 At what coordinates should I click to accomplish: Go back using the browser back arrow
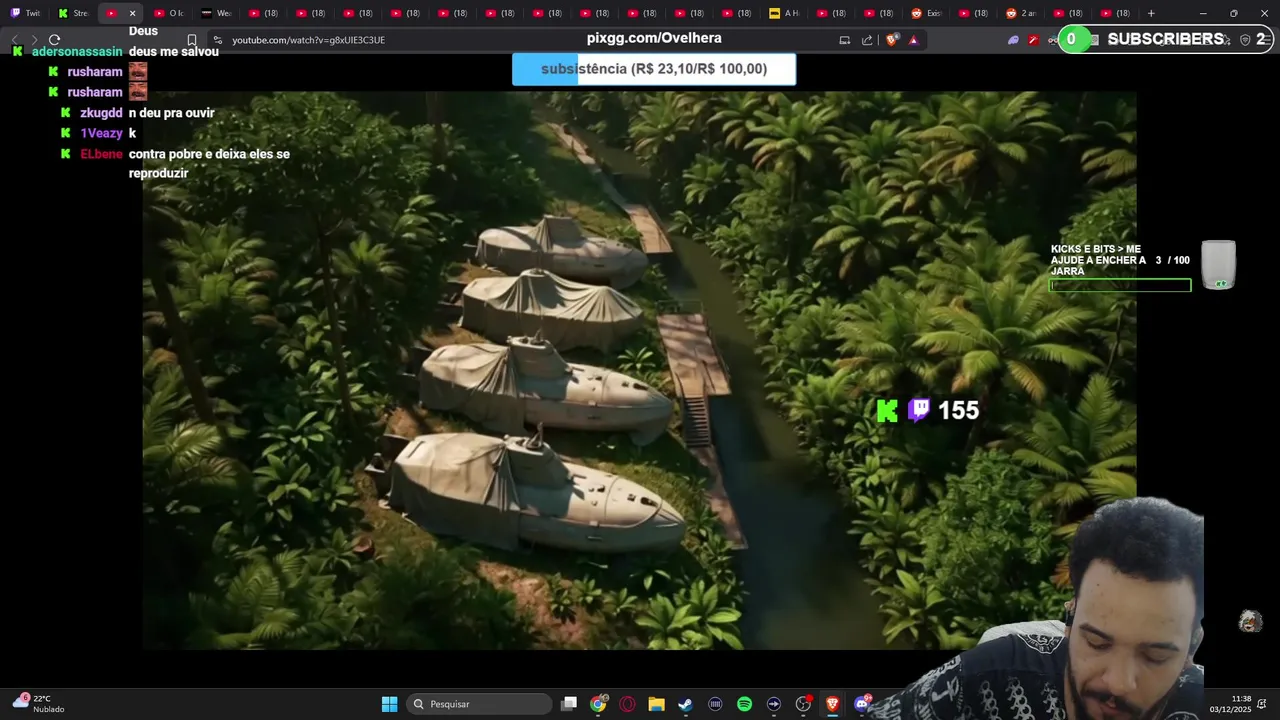14,40
